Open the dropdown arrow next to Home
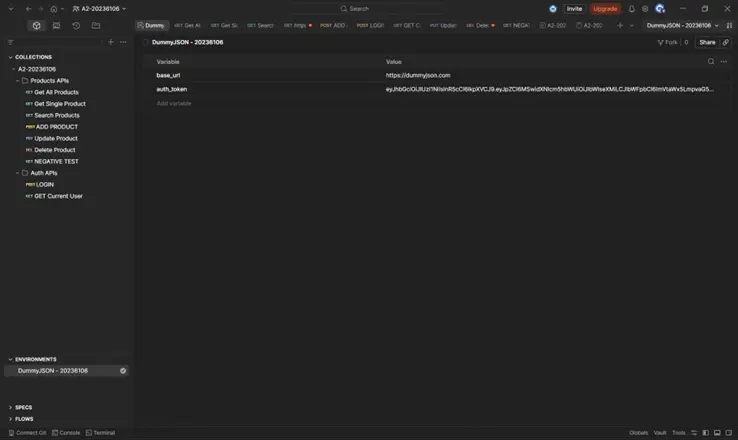738x440 pixels. pyautogui.click(x=62, y=9)
